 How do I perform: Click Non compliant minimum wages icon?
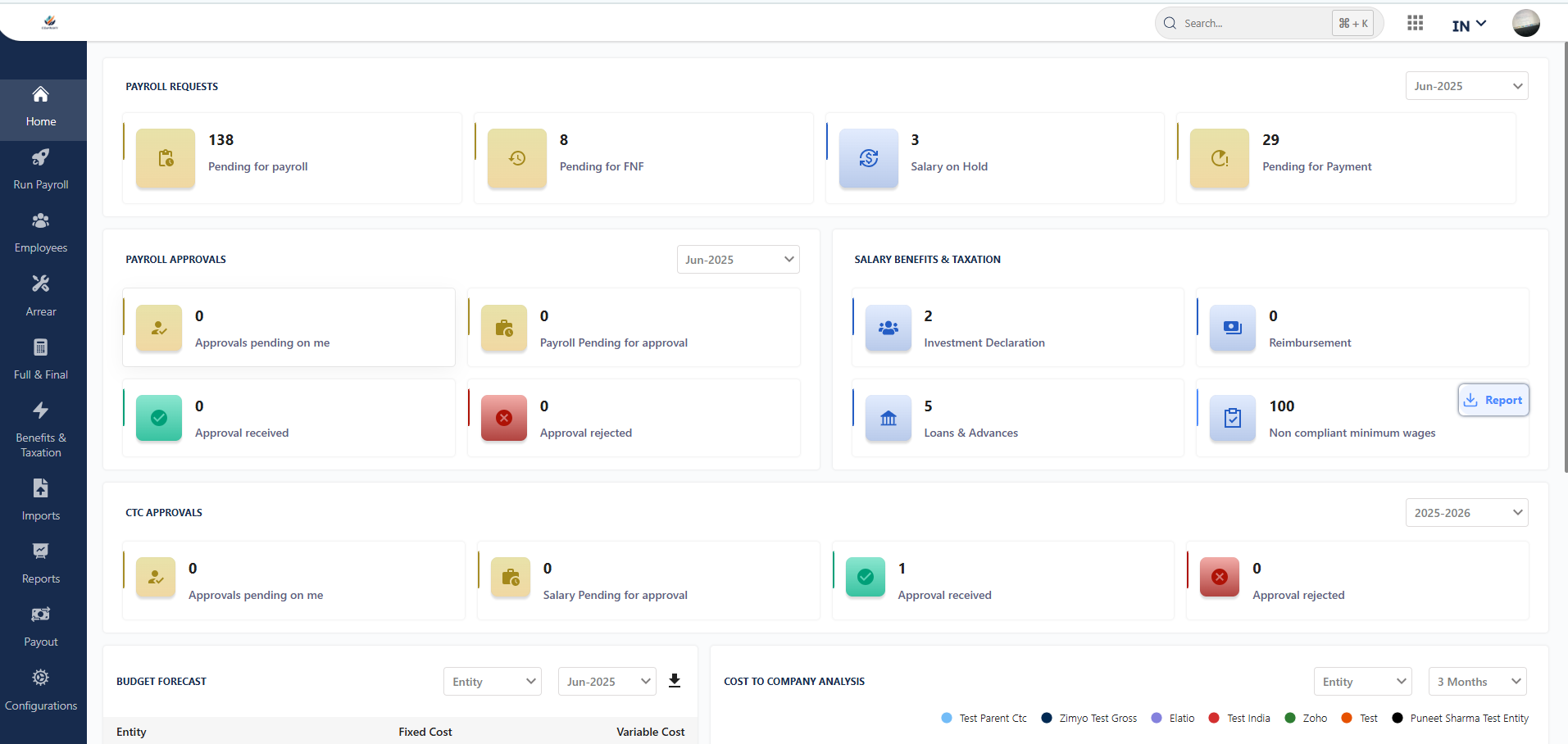[x=1233, y=418]
